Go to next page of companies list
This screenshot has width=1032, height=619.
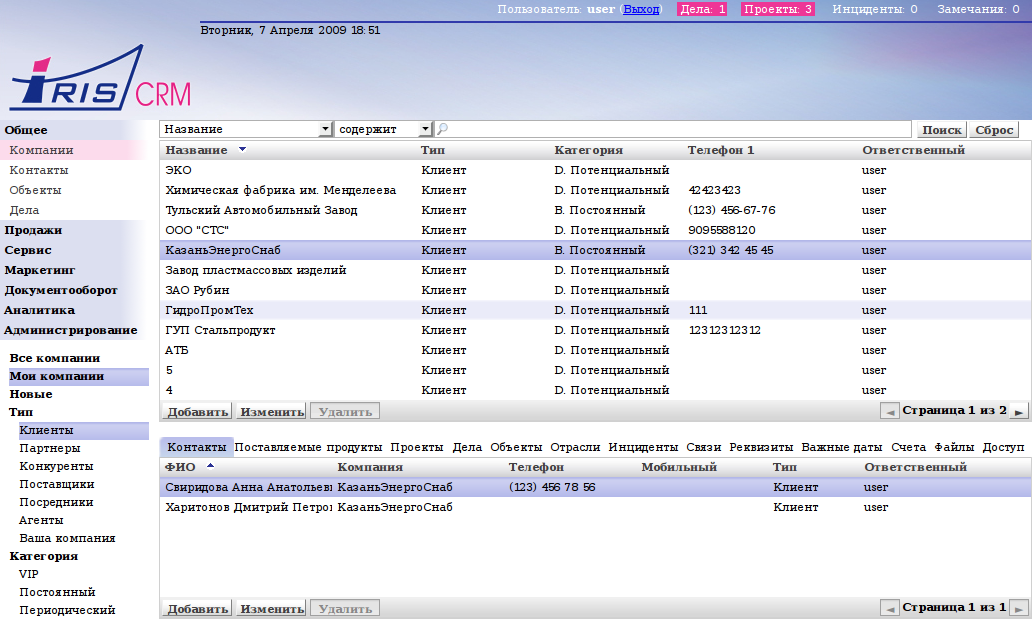(1018, 411)
